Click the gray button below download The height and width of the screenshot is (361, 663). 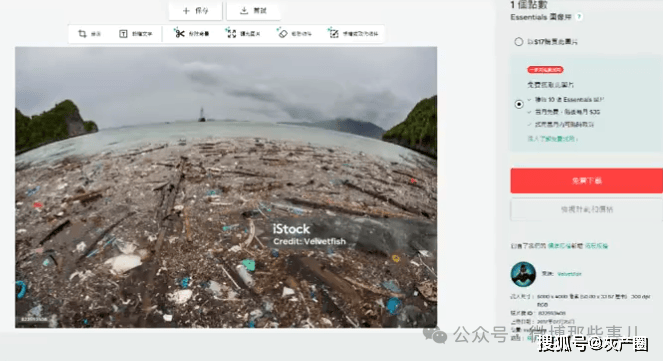pyautogui.click(x=586, y=209)
